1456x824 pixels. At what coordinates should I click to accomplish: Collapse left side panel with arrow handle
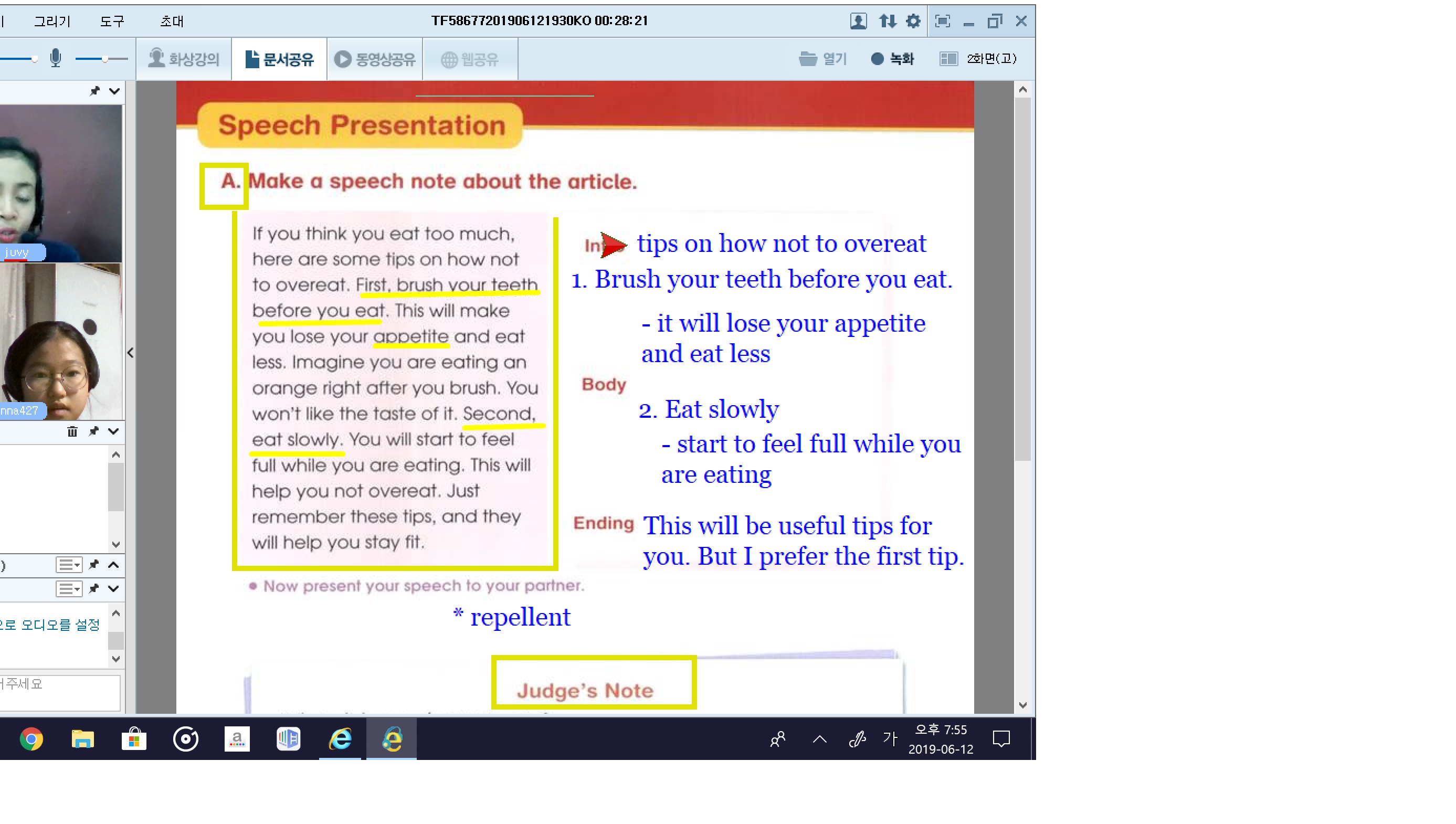tap(130, 353)
